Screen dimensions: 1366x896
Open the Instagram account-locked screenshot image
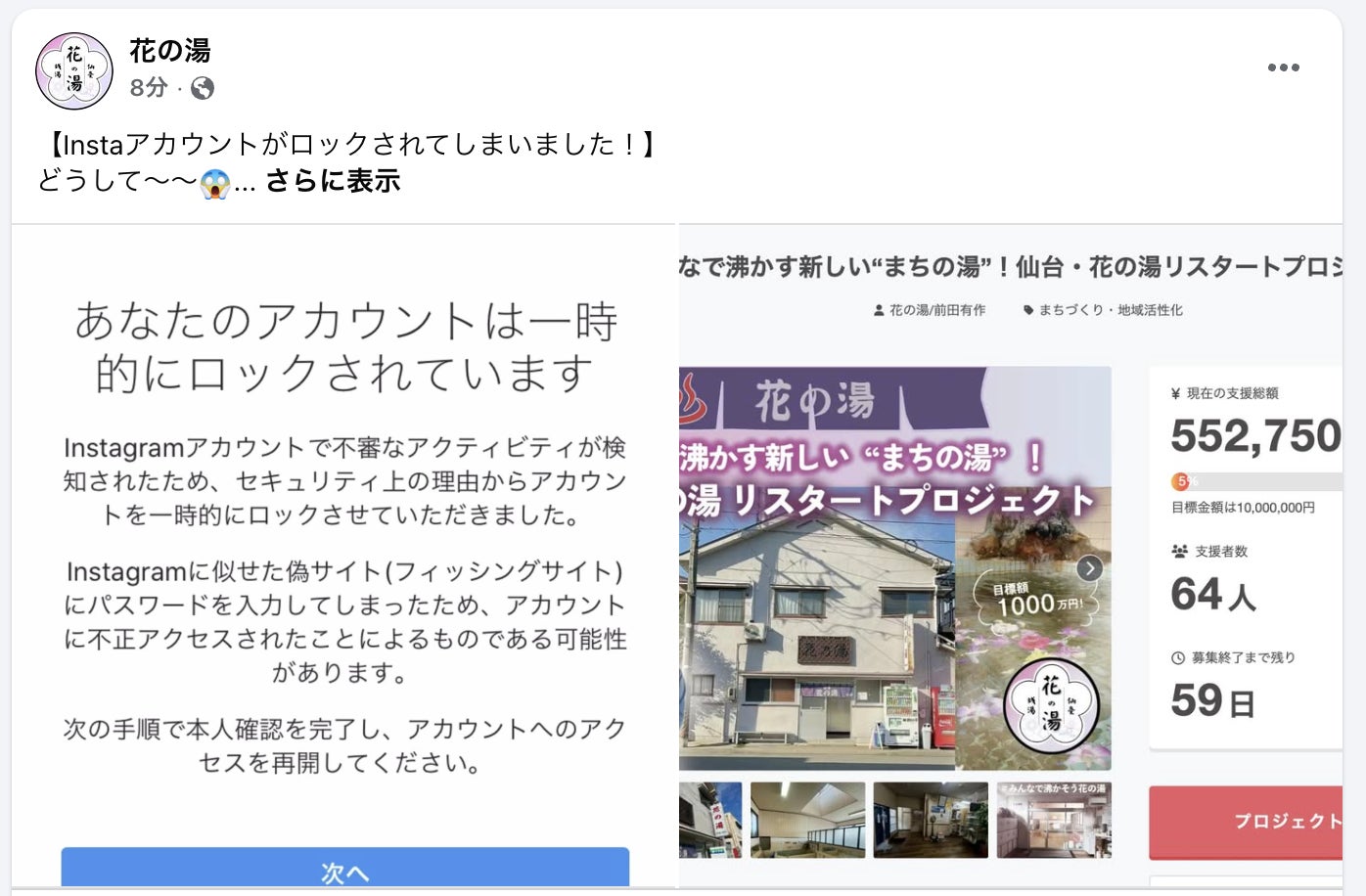pos(344,556)
